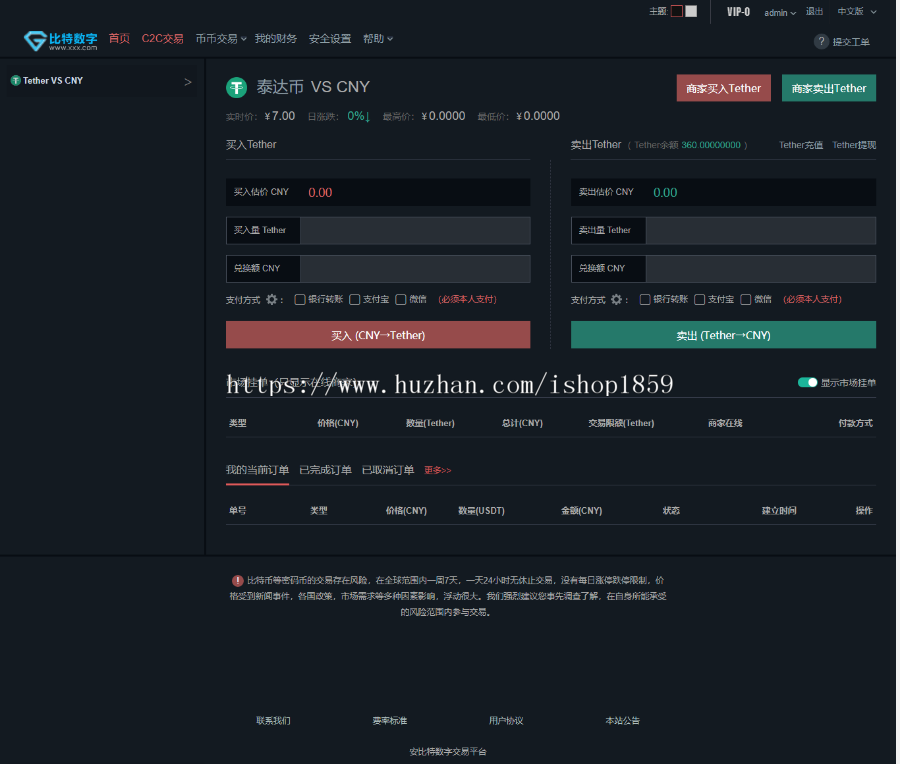Expand the 帮助 menu
This screenshot has height=764, width=900.
(x=378, y=38)
